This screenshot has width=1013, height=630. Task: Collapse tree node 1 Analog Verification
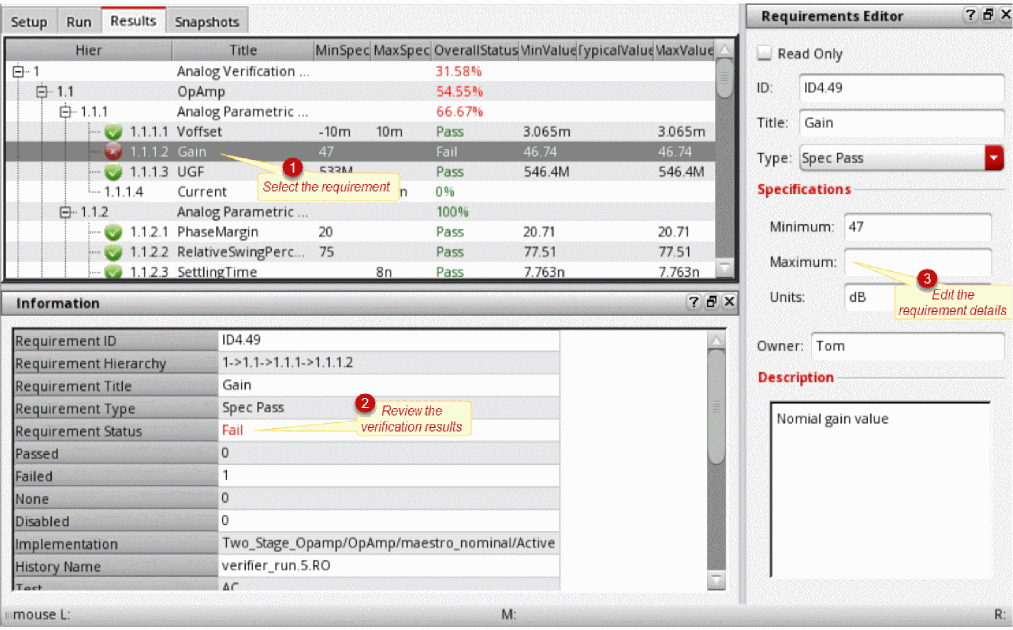click(x=19, y=72)
